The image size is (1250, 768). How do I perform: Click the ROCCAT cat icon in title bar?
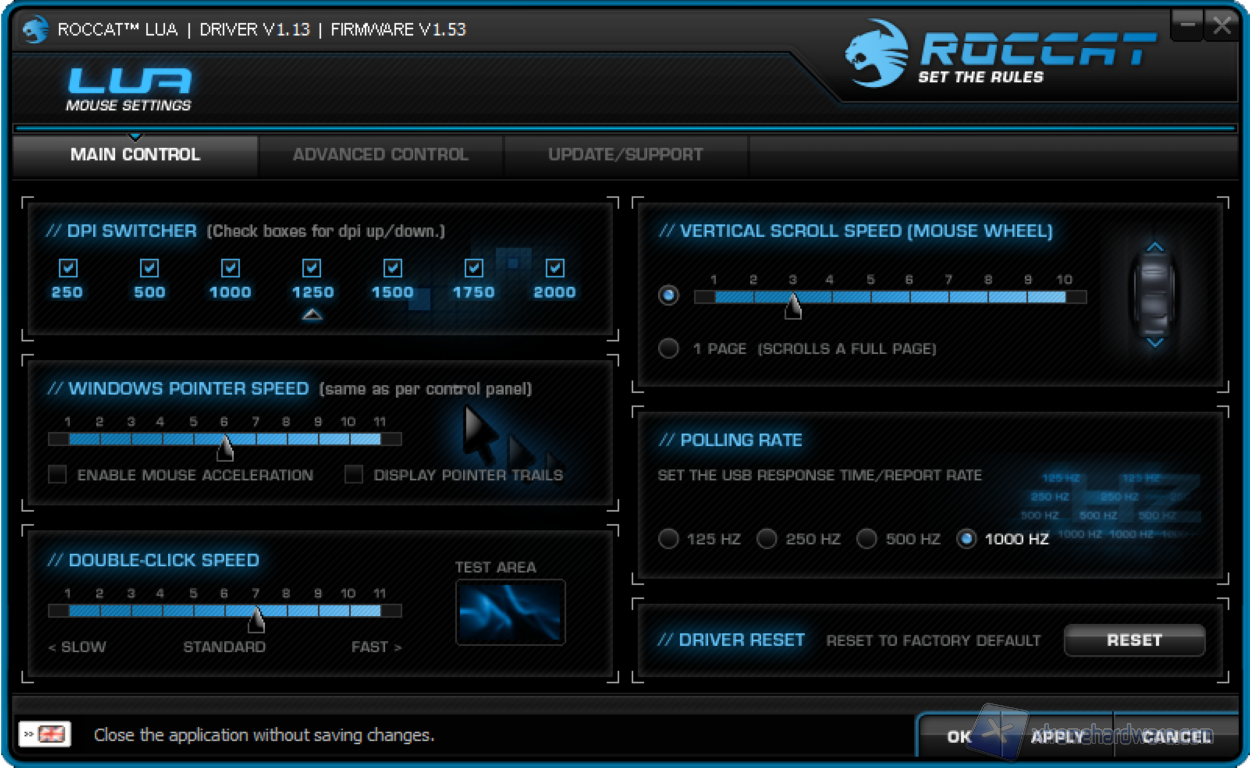[x=35, y=30]
